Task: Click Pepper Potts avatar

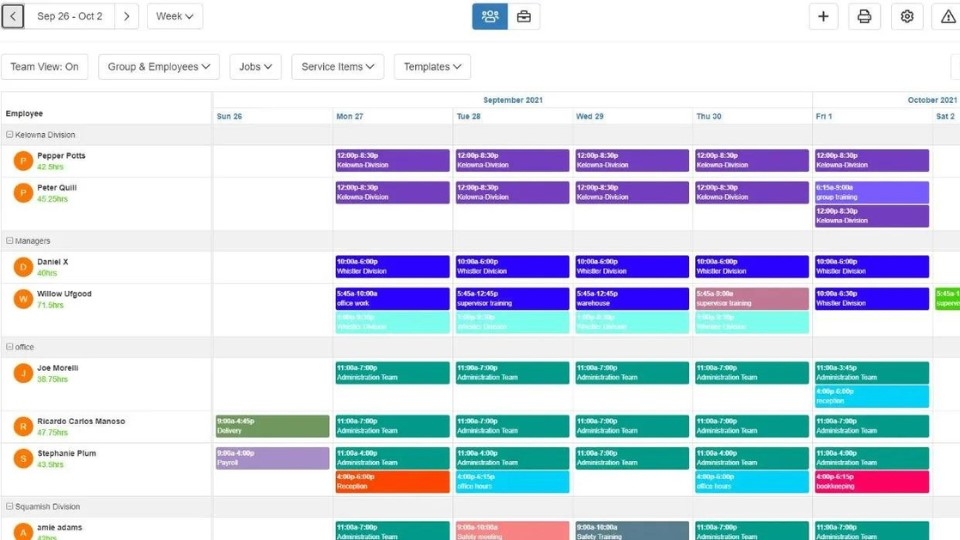Action: click(x=23, y=161)
